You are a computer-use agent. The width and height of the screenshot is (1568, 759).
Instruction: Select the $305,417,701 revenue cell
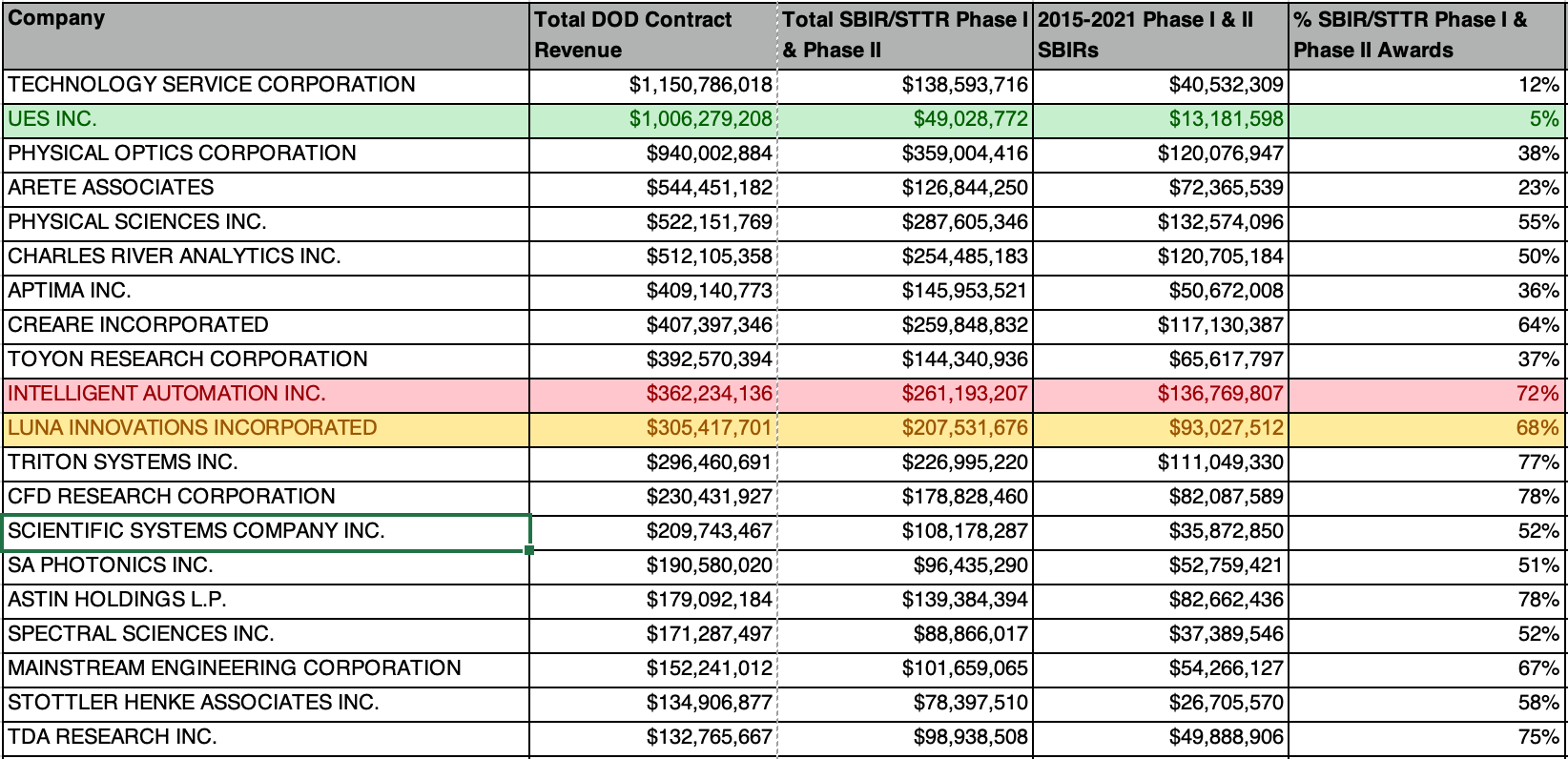(653, 429)
